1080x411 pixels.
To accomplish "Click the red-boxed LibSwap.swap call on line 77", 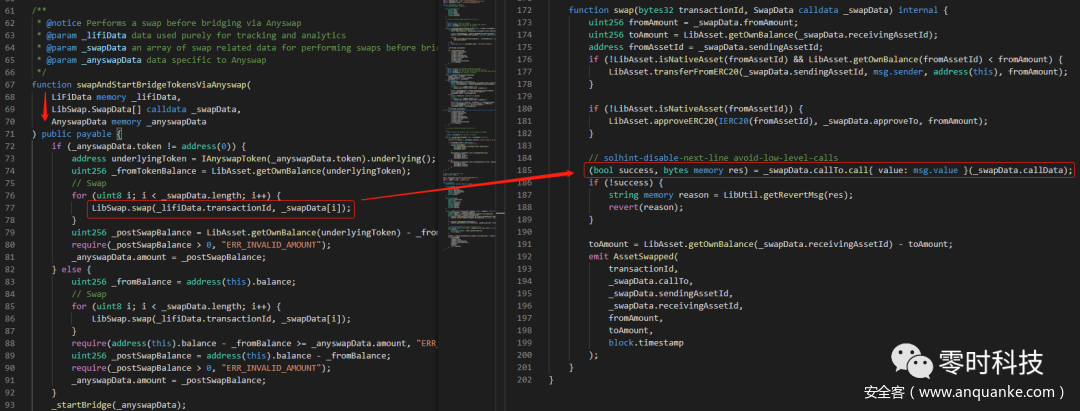I will coord(220,207).
